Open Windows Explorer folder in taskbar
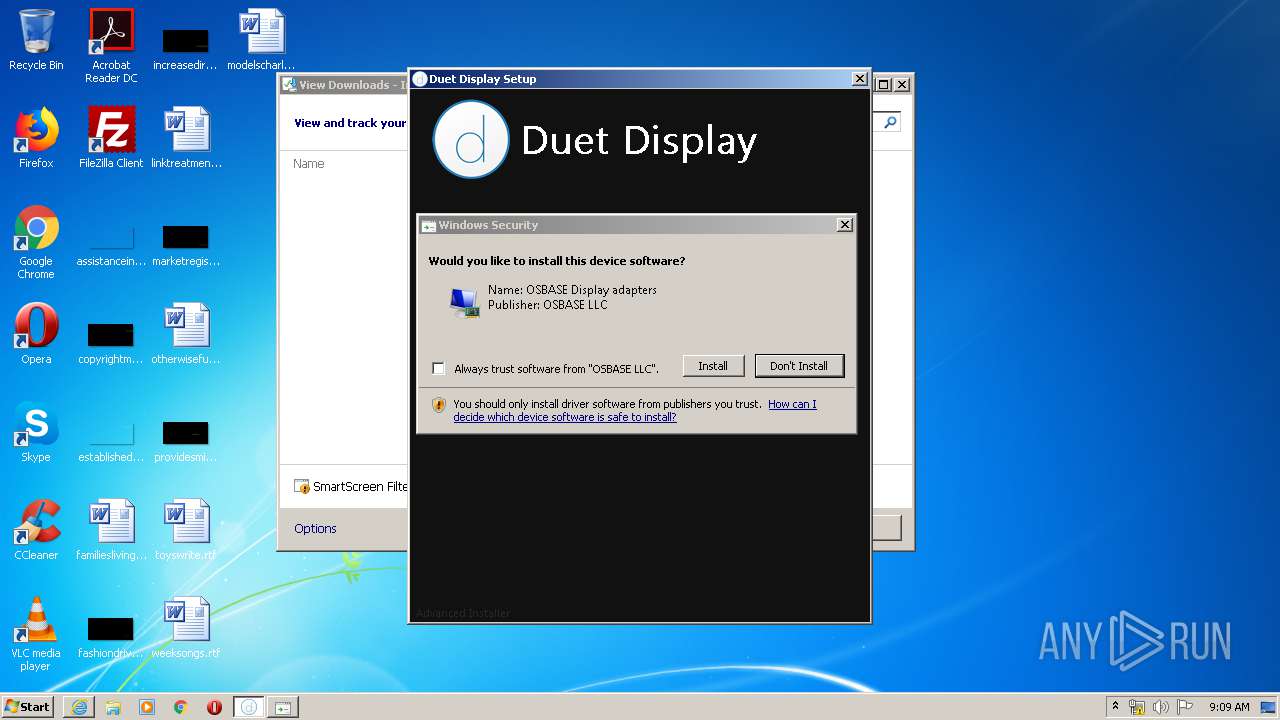The height and width of the screenshot is (720, 1280). tap(113, 707)
